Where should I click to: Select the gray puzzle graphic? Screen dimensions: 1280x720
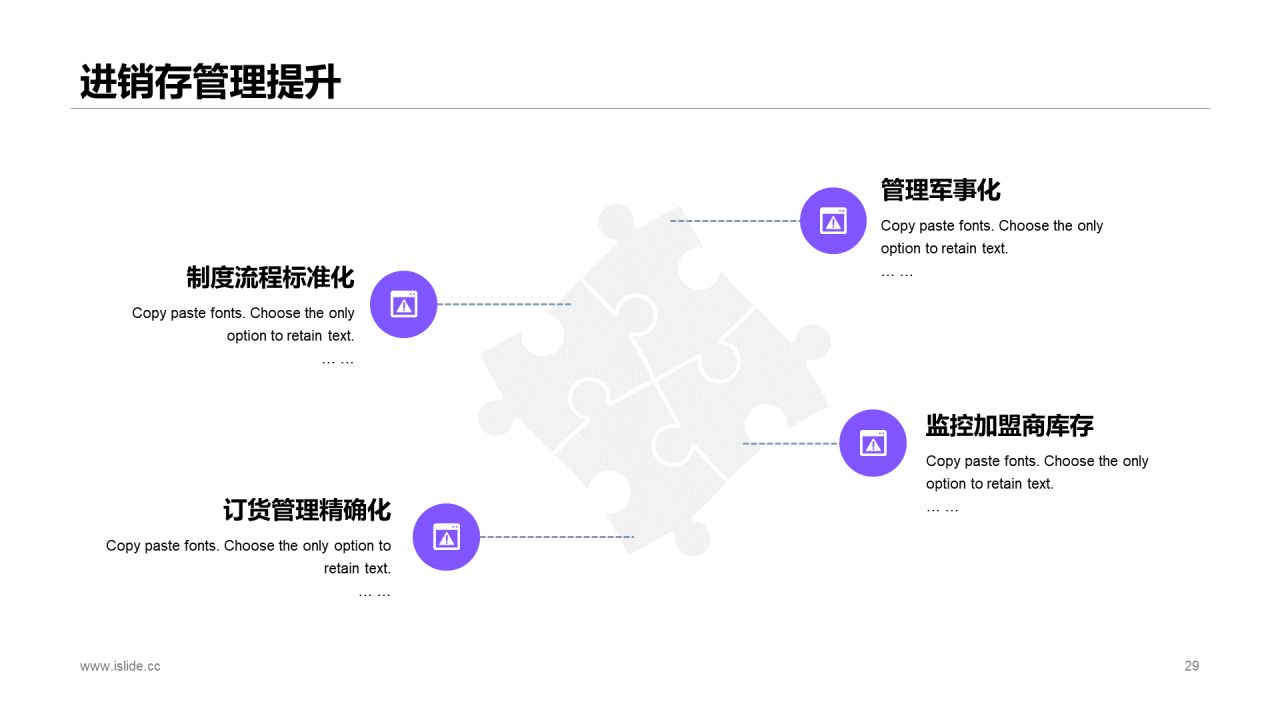coord(655,381)
